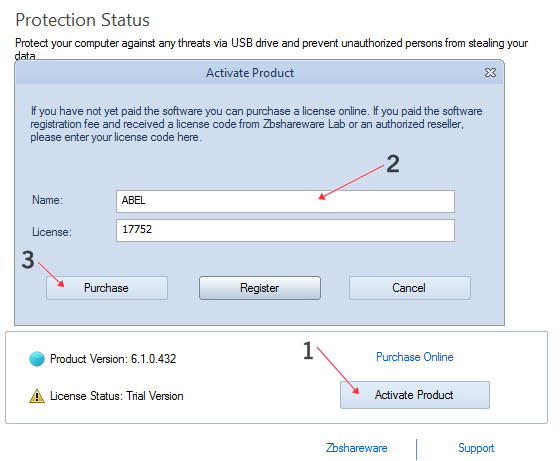Screen dimensions: 560x461
Task: Click the license code instructions text
Action: click(256, 124)
